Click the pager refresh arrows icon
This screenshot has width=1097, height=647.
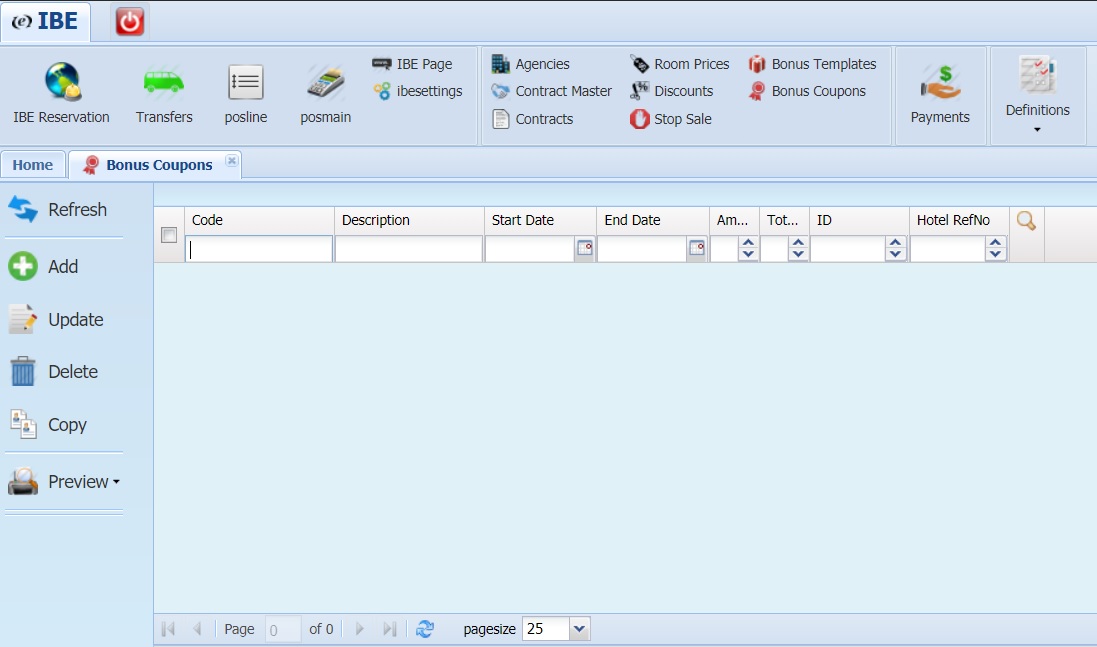[x=425, y=629]
